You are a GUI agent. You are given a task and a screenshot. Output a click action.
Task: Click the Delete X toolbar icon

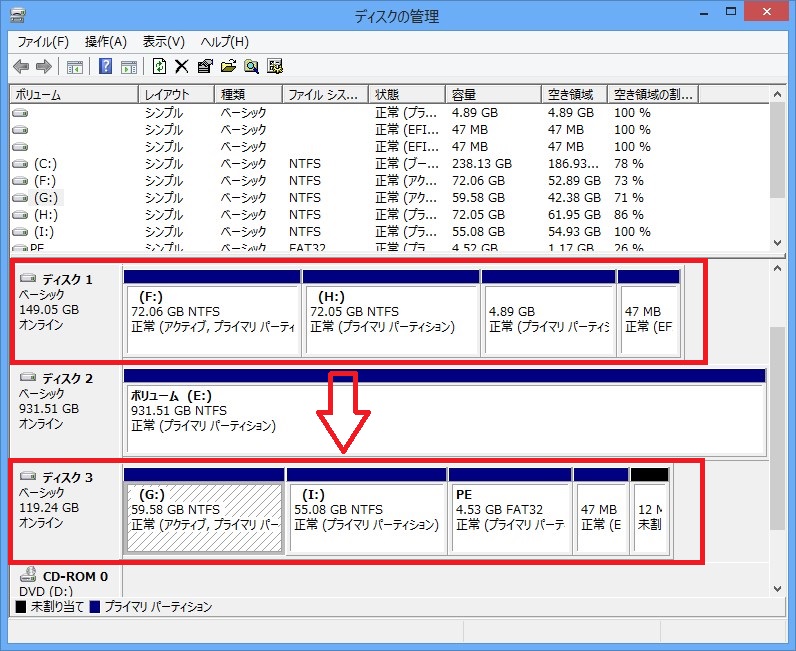182,67
